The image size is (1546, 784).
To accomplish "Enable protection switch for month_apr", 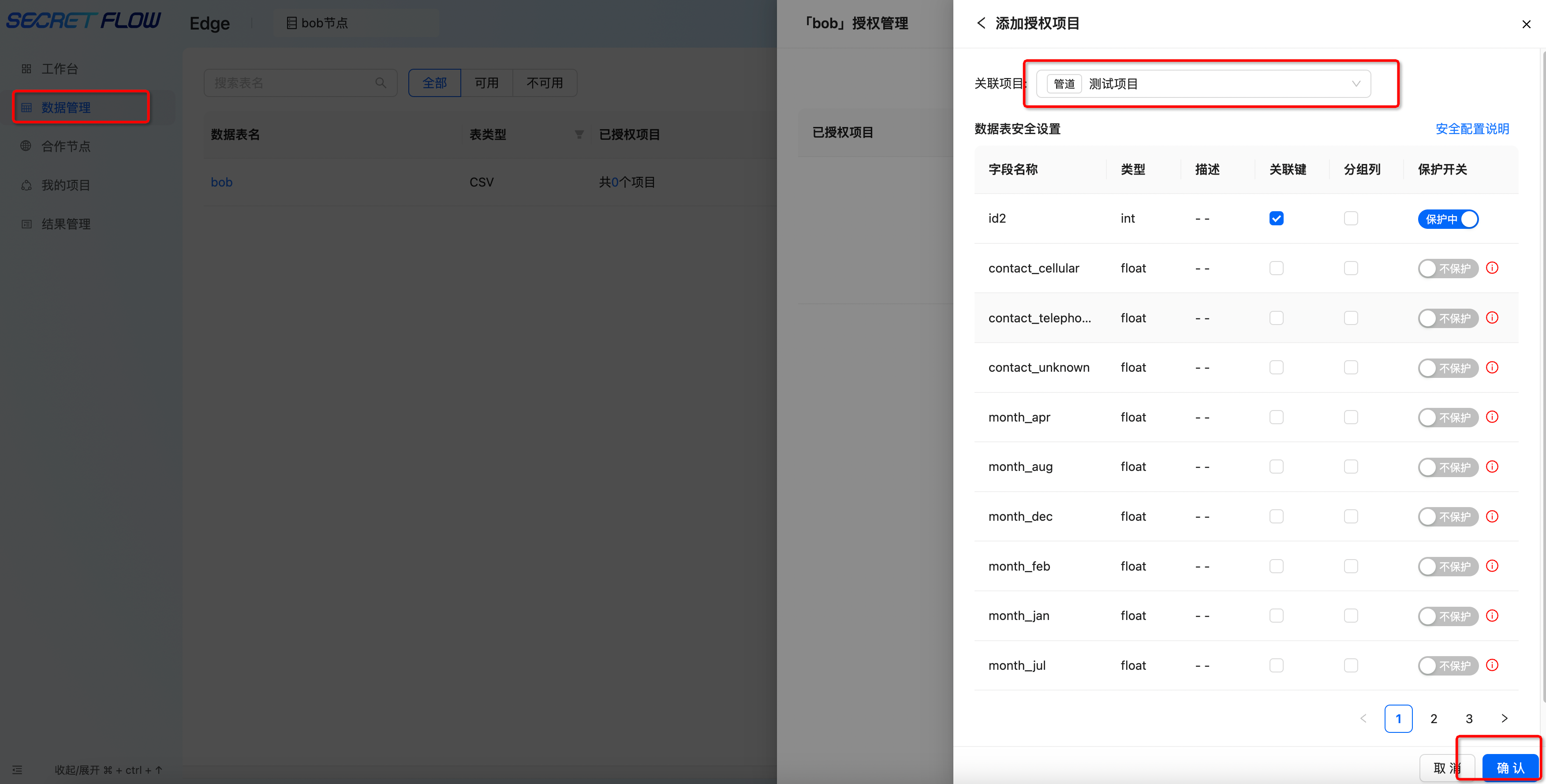I will [1448, 418].
